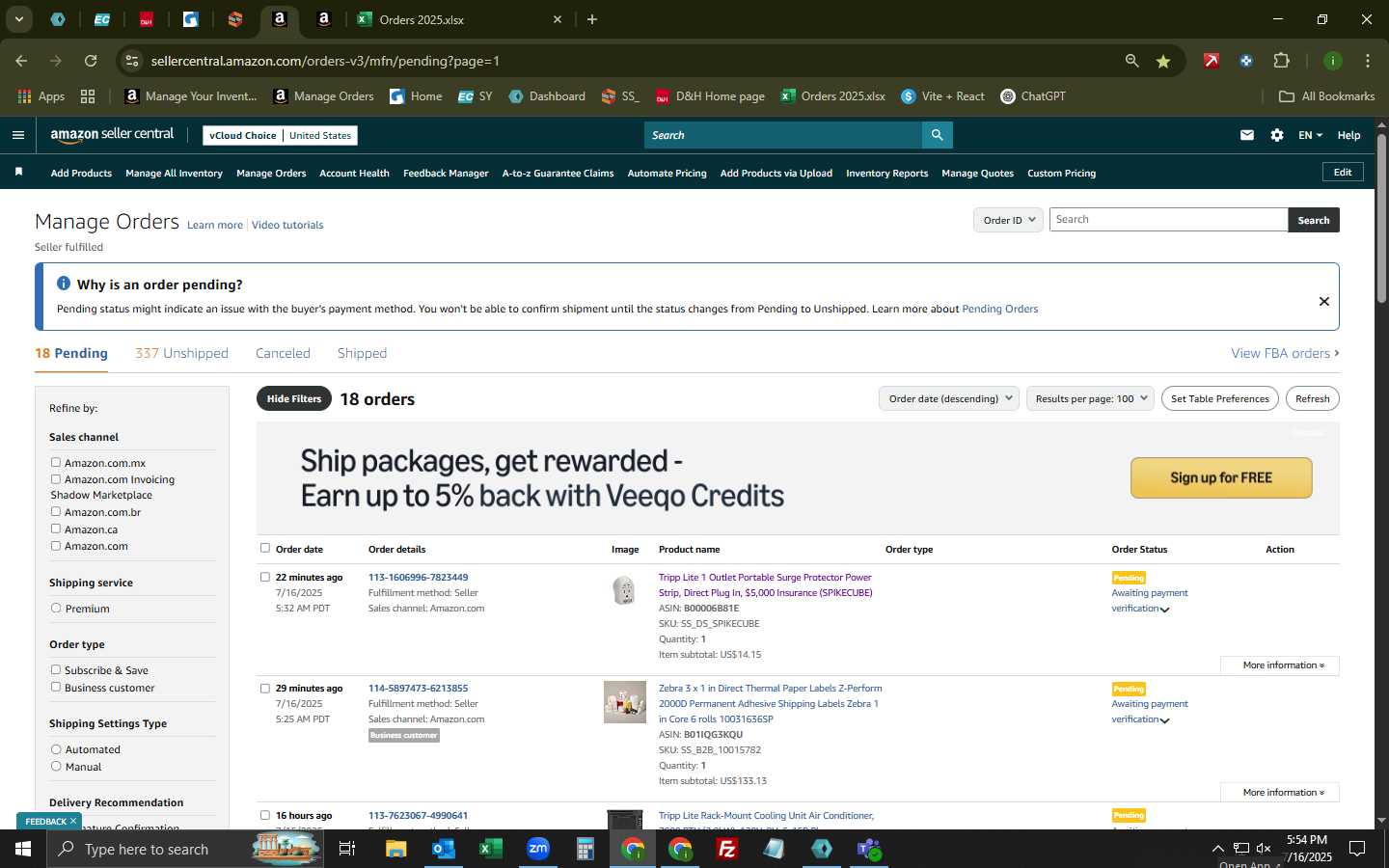The width and height of the screenshot is (1389, 868).
Task: Expand More information for order 114-5897473-6213855
Action: tap(1279, 793)
